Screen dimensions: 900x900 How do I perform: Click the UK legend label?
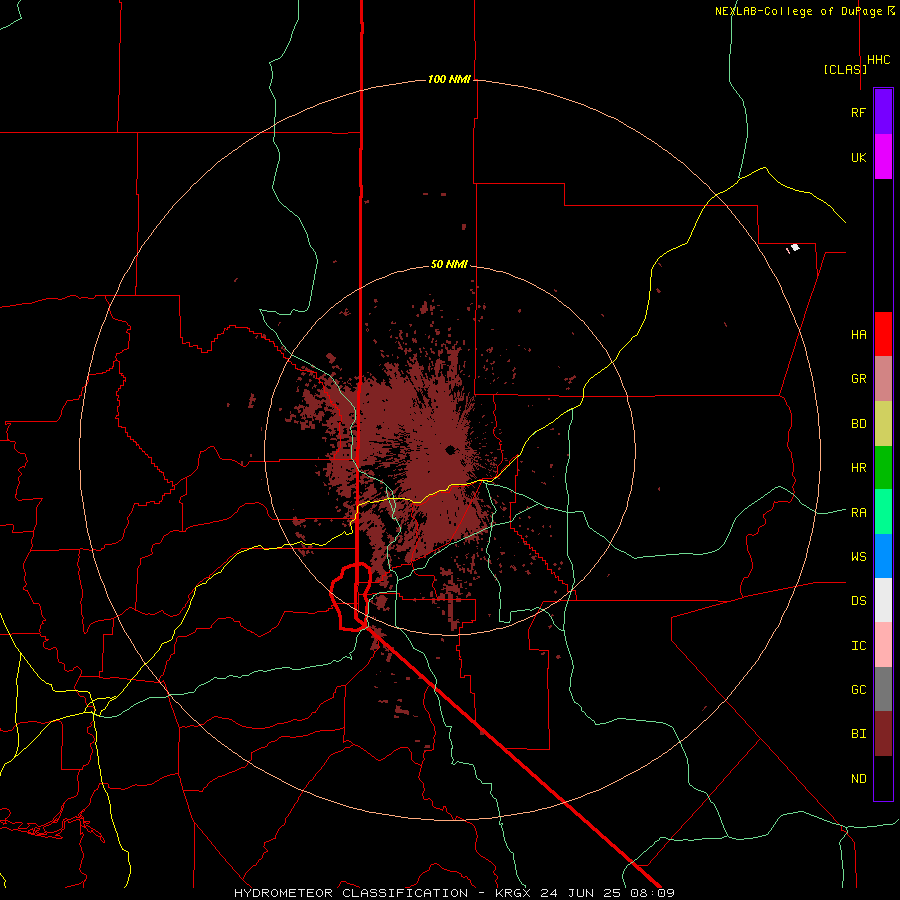(x=858, y=157)
